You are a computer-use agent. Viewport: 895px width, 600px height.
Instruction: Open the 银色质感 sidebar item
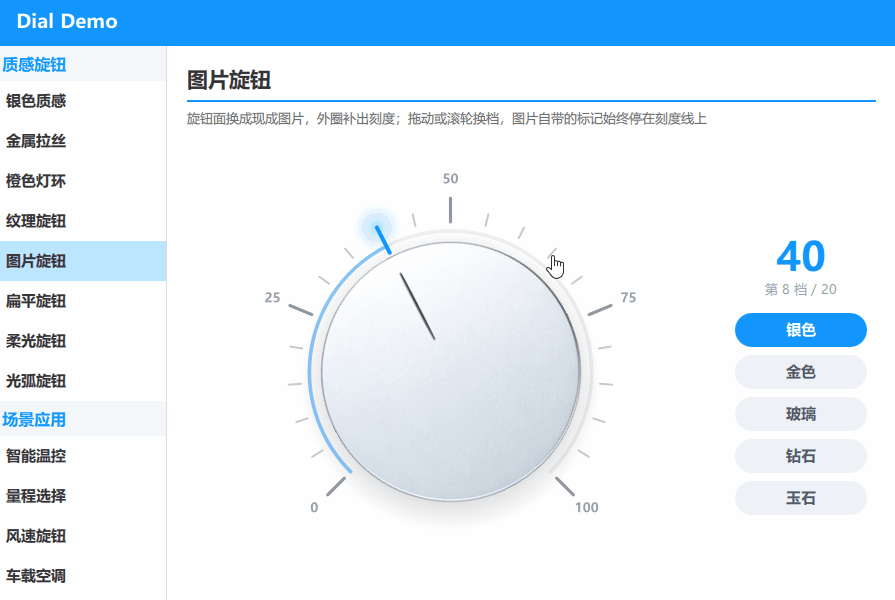[x=83, y=101]
